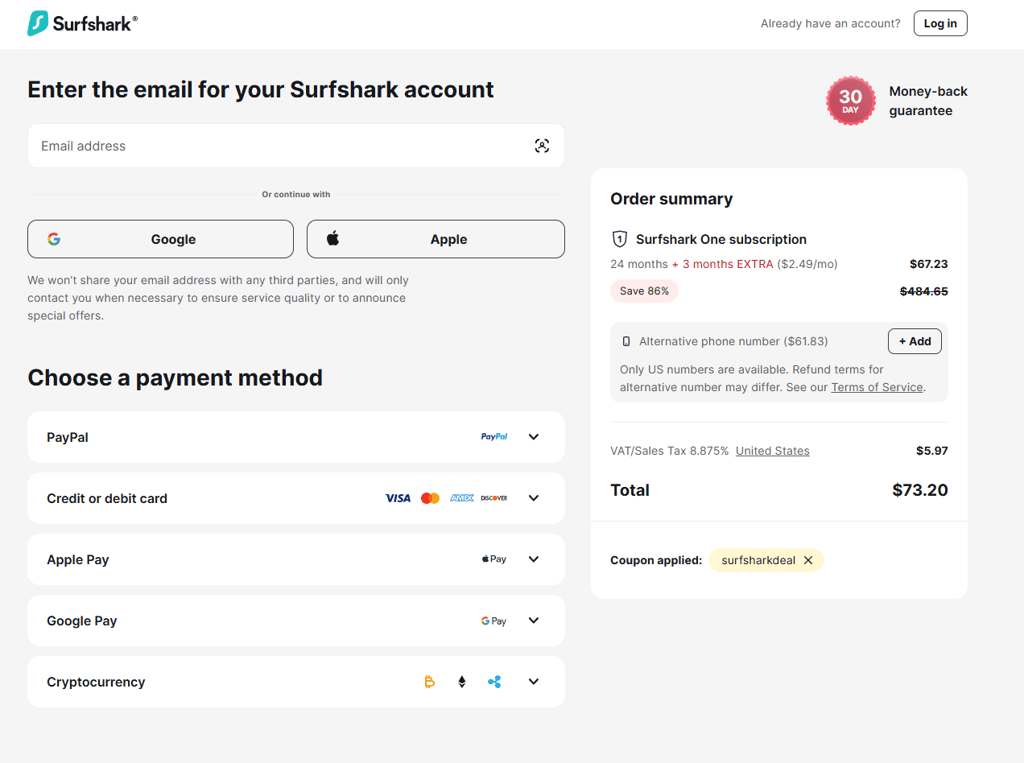
Task: Click 'VAT/Sales Tax 8.875%' text
Action: [x=669, y=451]
